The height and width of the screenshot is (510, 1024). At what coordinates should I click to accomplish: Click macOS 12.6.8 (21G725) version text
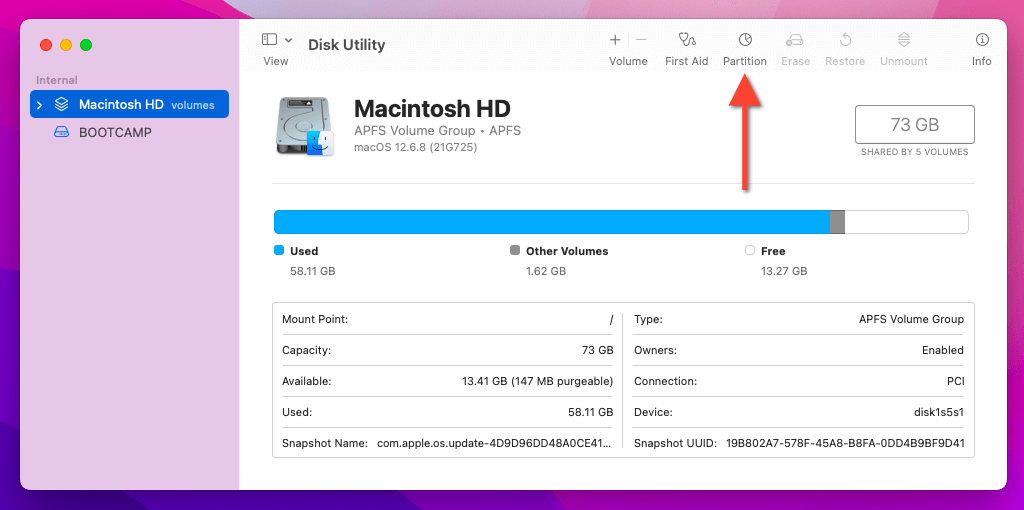click(x=415, y=148)
